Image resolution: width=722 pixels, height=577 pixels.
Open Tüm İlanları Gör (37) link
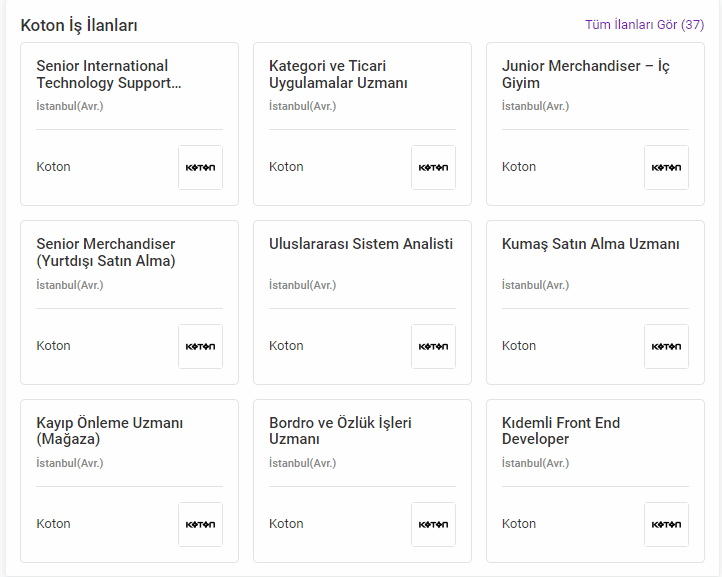click(x=644, y=24)
